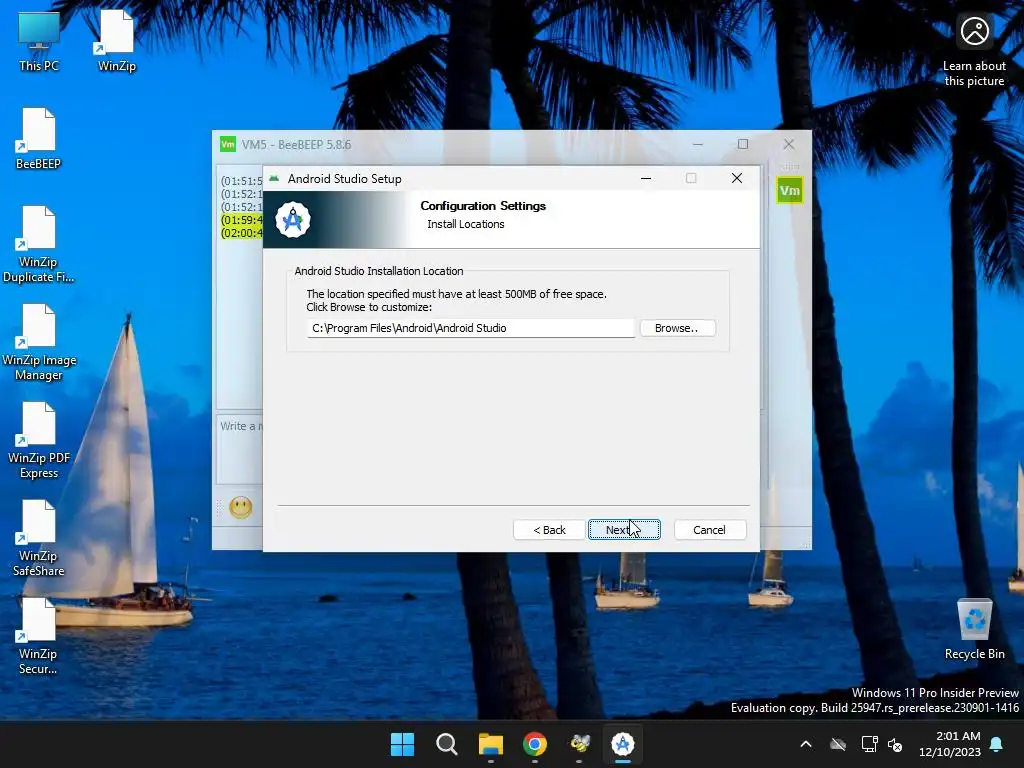Open Google Chrome from the taskbar
Screen dimensions: 1024x768
point(535,744)
